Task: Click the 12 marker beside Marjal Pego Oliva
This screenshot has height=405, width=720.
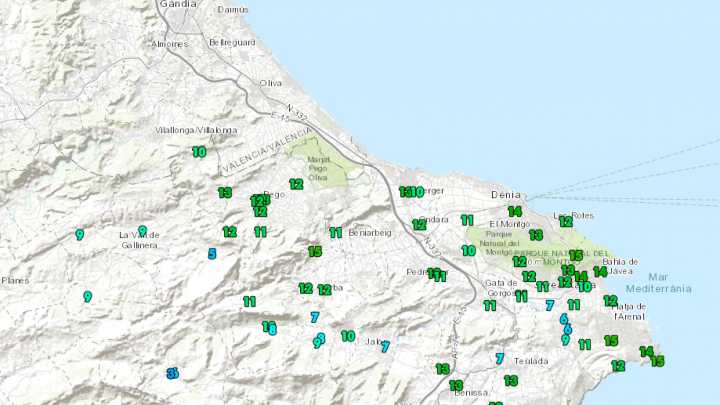Action: pos(296,184)
